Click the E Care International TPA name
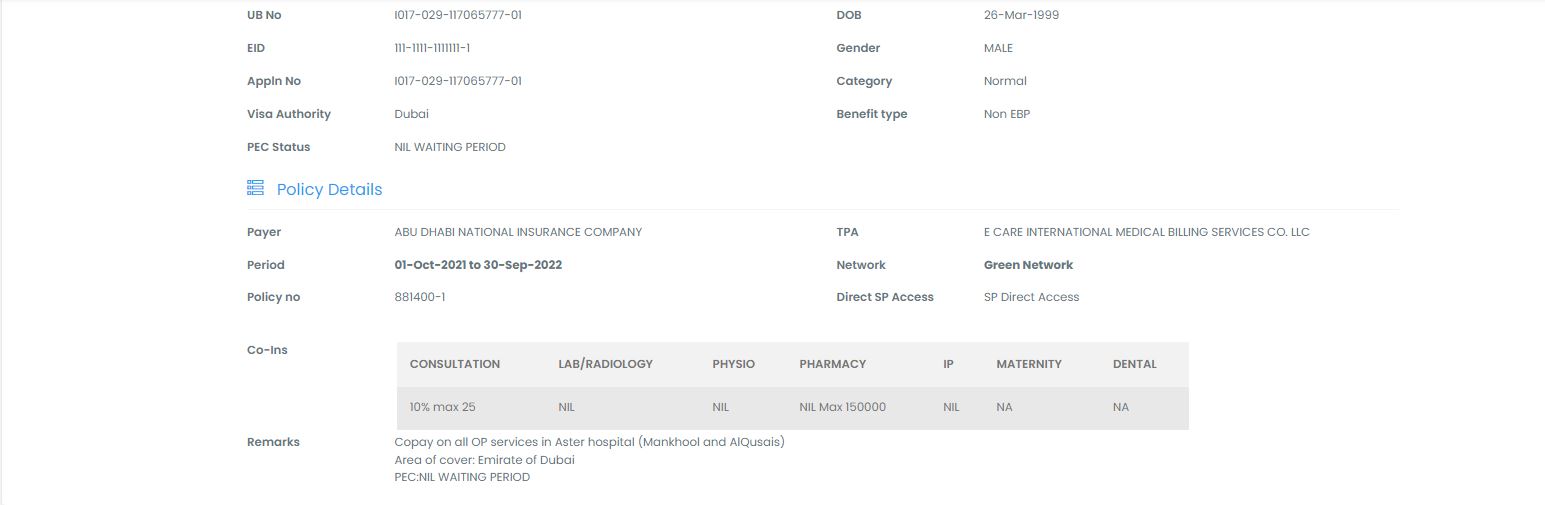The height and width of the screenshot is (505, 1545). coord(1146,232)
